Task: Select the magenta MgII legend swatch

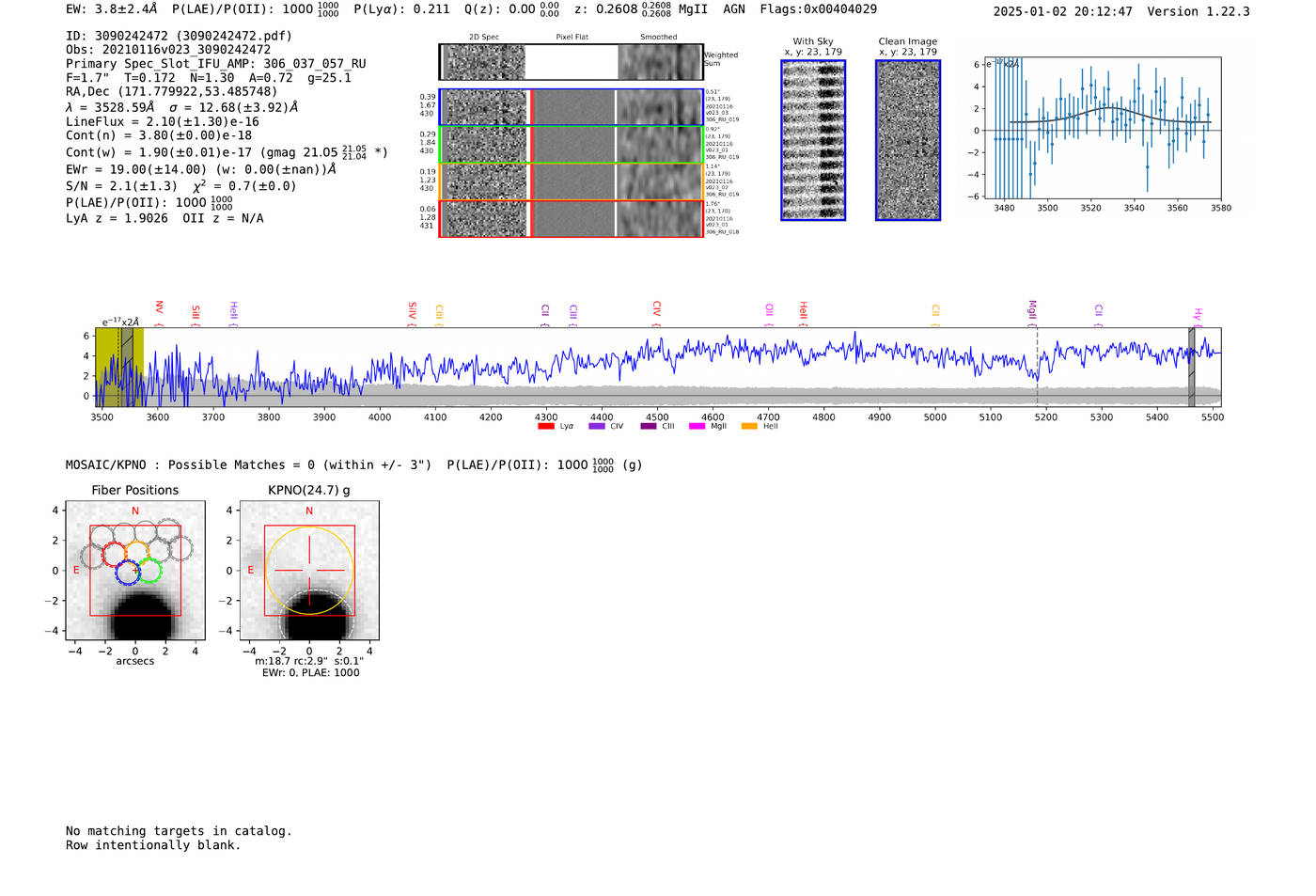Action: [x=697, y=426]
